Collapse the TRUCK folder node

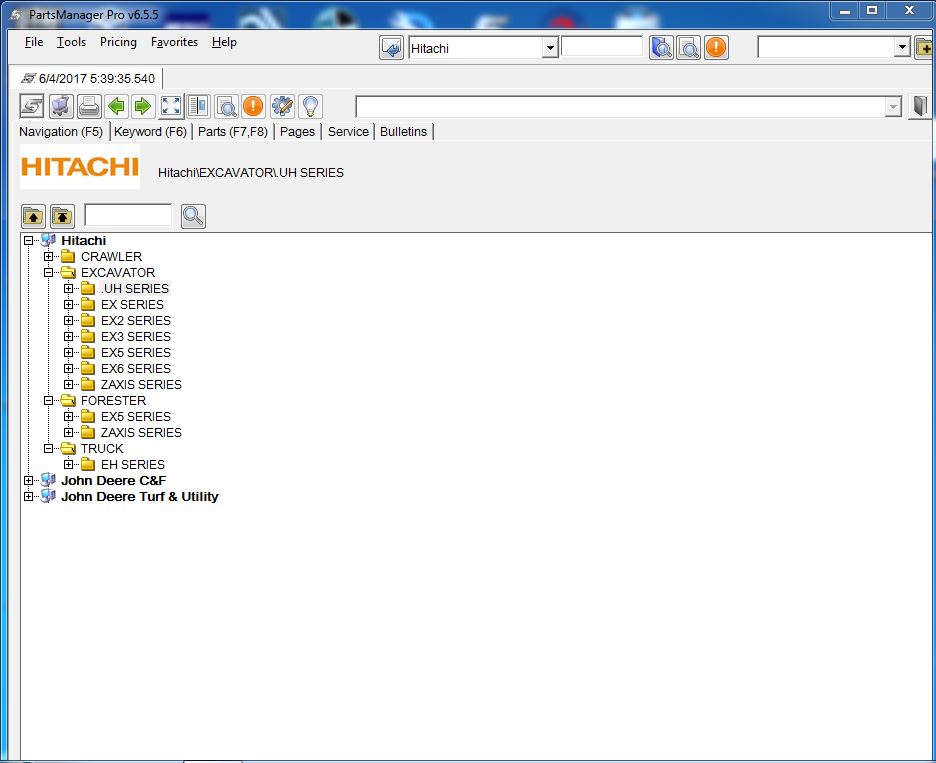click(48, 448)
